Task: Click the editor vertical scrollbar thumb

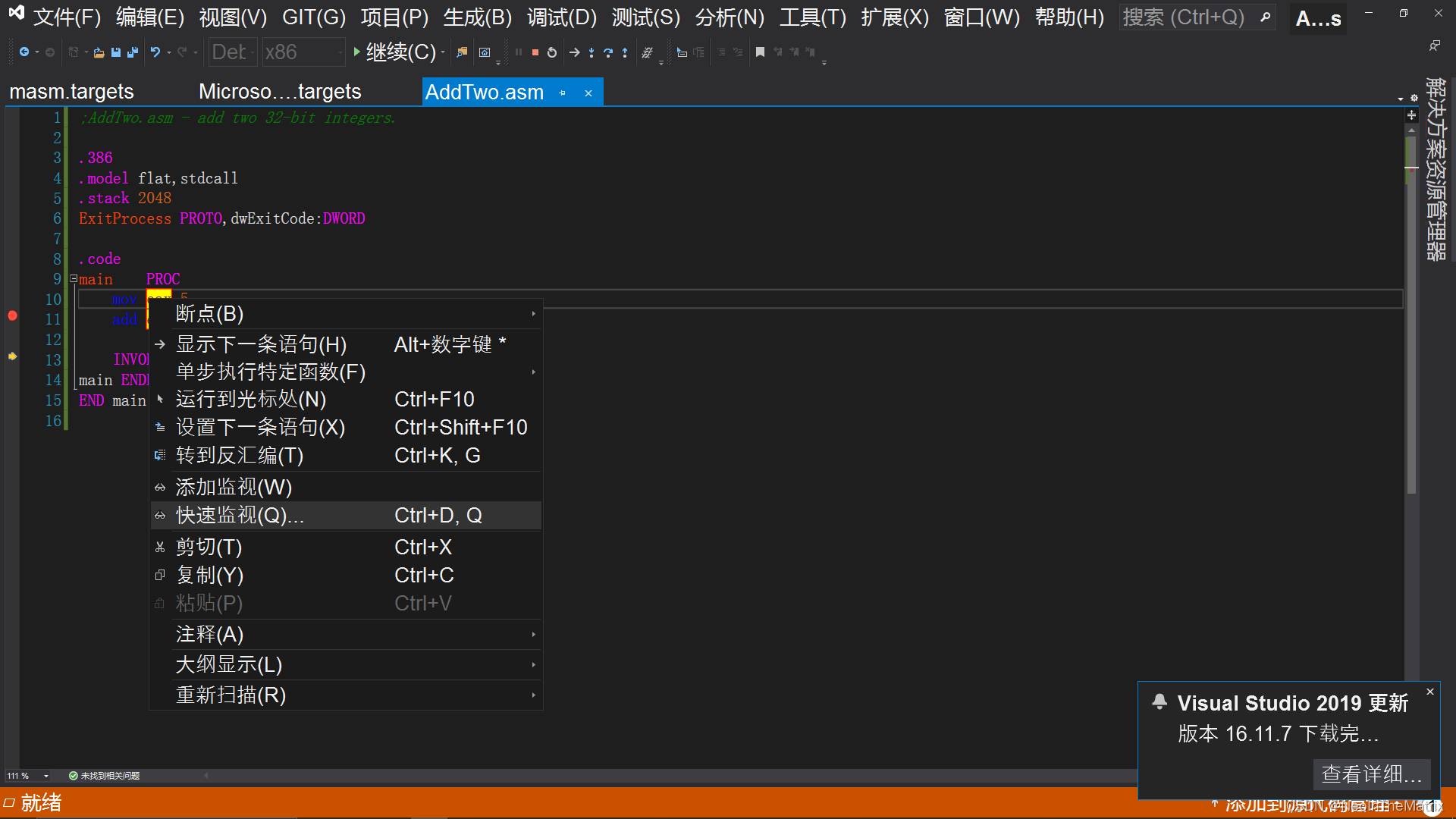Action: 1411,315
